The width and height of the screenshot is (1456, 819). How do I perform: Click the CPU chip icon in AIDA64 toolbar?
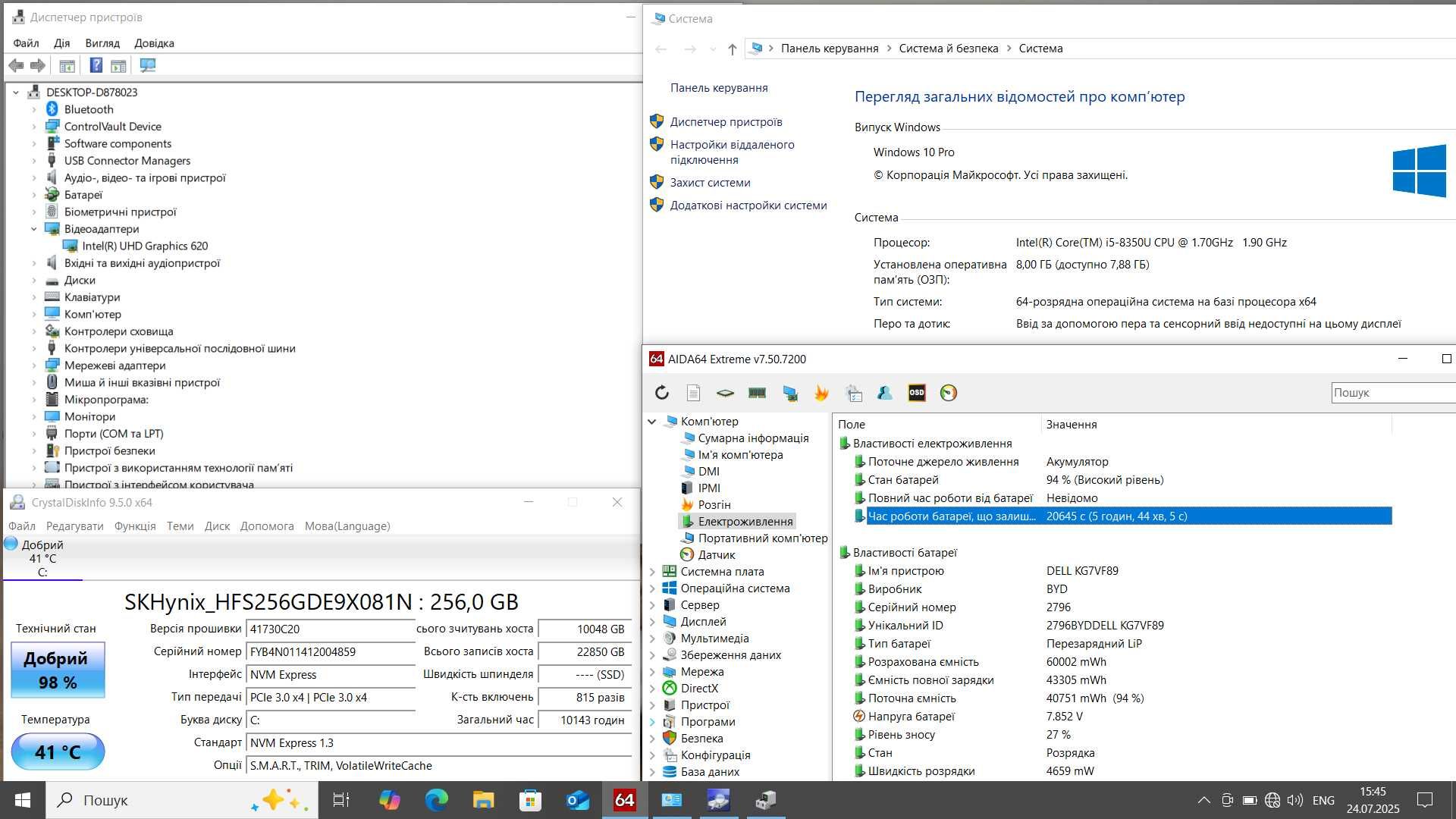tap(725, 393)
